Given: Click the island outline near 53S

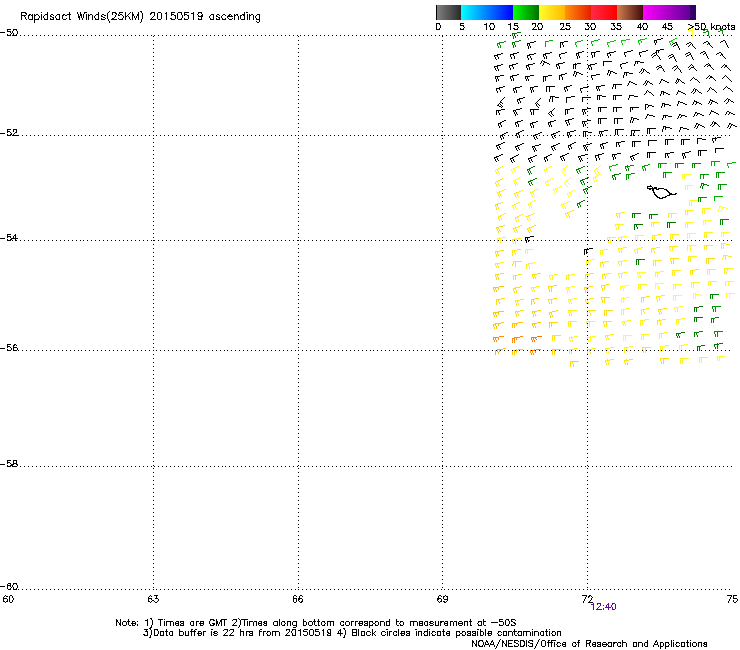Looking at the screenshot, I should tap(661, 192).
